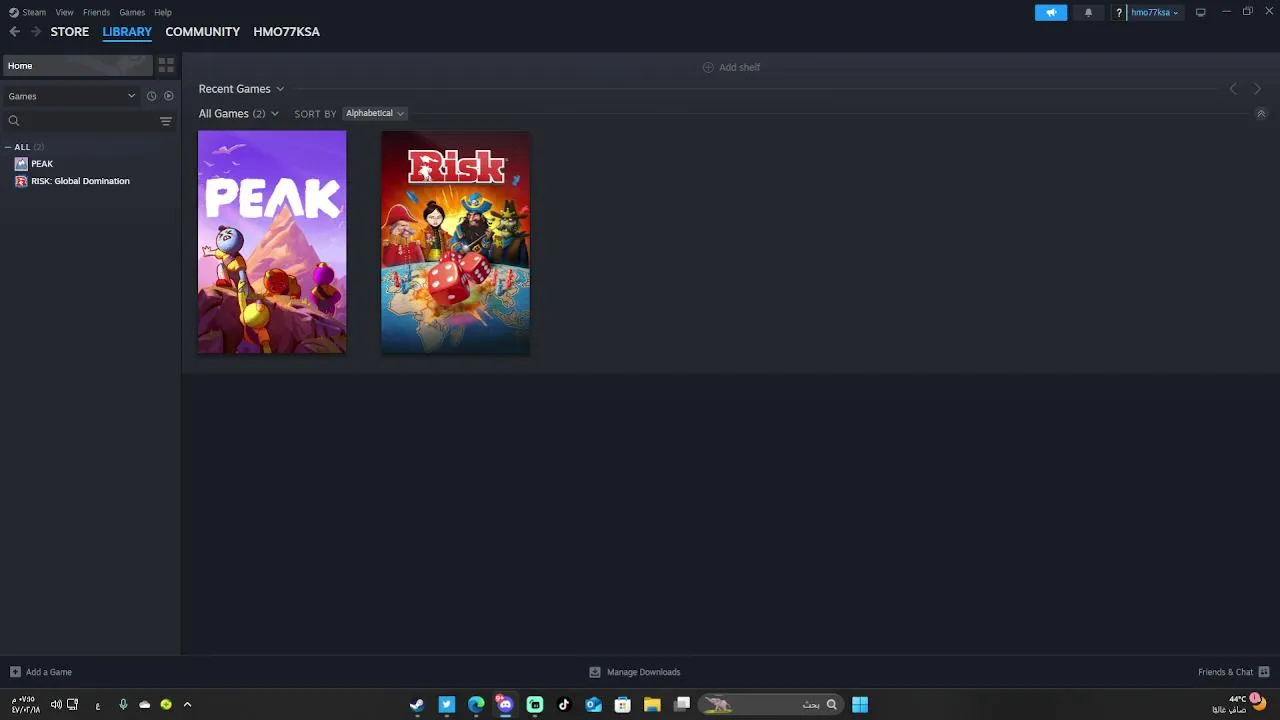Open the Help menu
Screen dimensions: 1280x720
coord(163,12)
